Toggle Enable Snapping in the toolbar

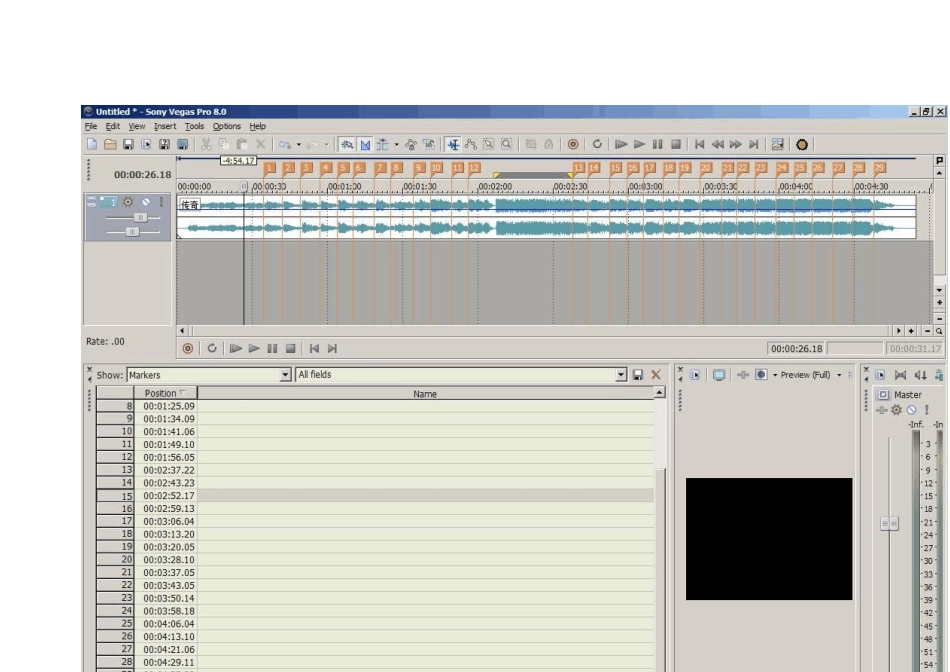click(x=347, y=144)
